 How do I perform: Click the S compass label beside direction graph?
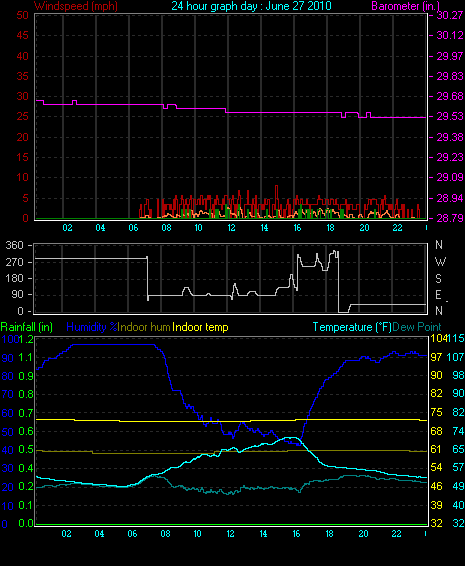tap(438, 279)
